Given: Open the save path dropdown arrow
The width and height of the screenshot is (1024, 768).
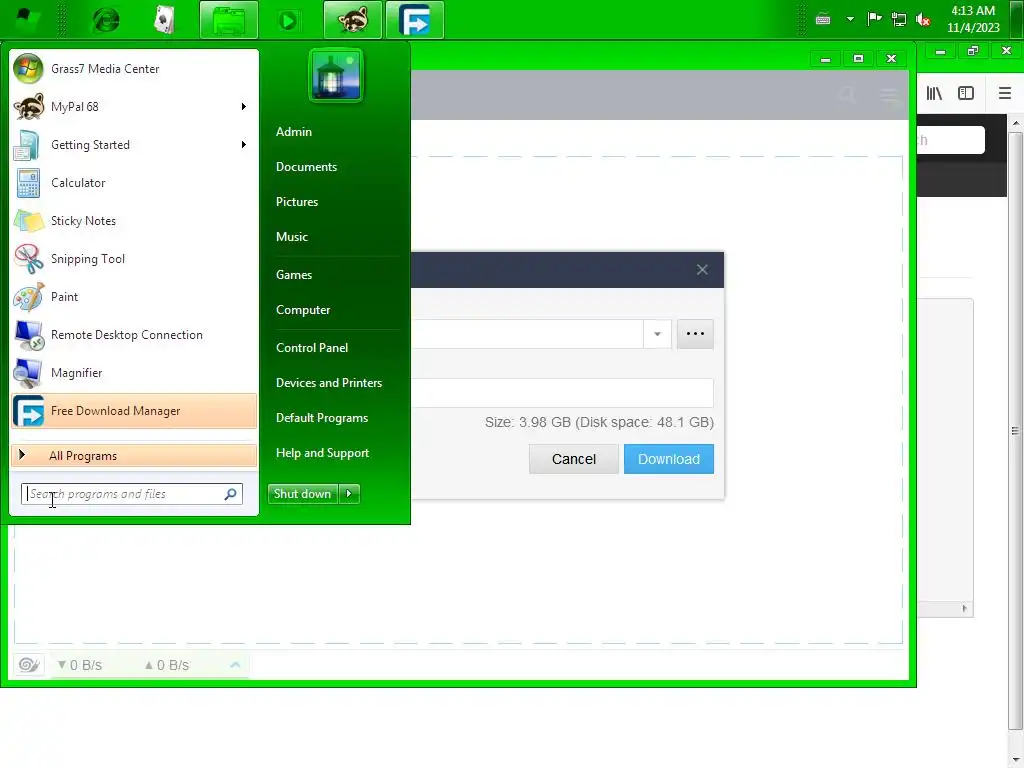Looking at the screenshot, I should [657, 334].
